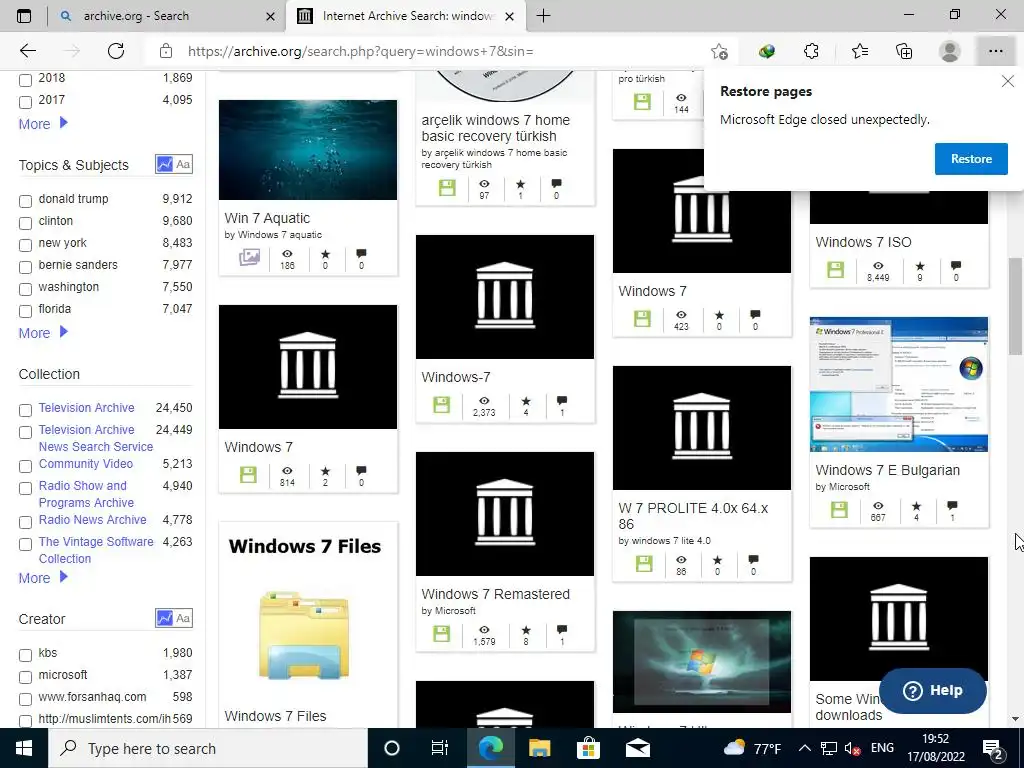Dismiss the Restore pages popup
The height and width of the screenshot is (768, 1024).
pos(1008,82)
